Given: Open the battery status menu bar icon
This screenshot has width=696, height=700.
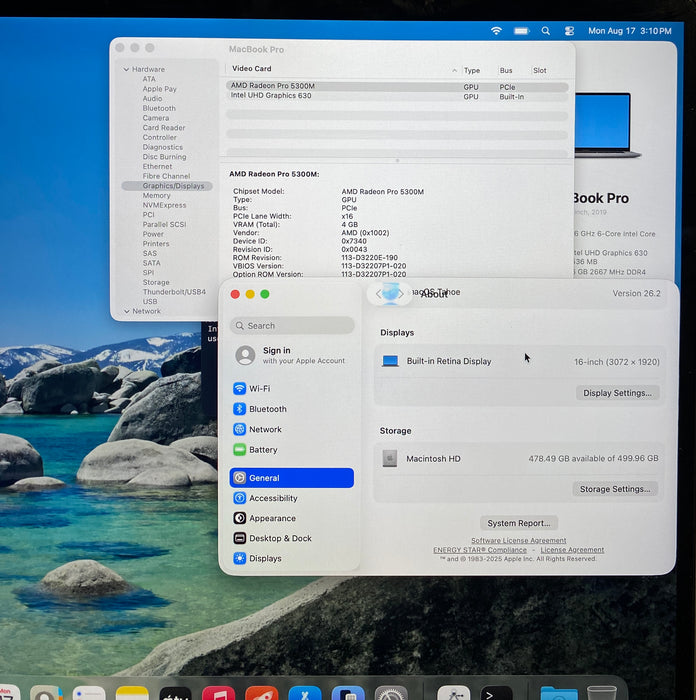Looking at the screenshot, I should tap(521, 31).
